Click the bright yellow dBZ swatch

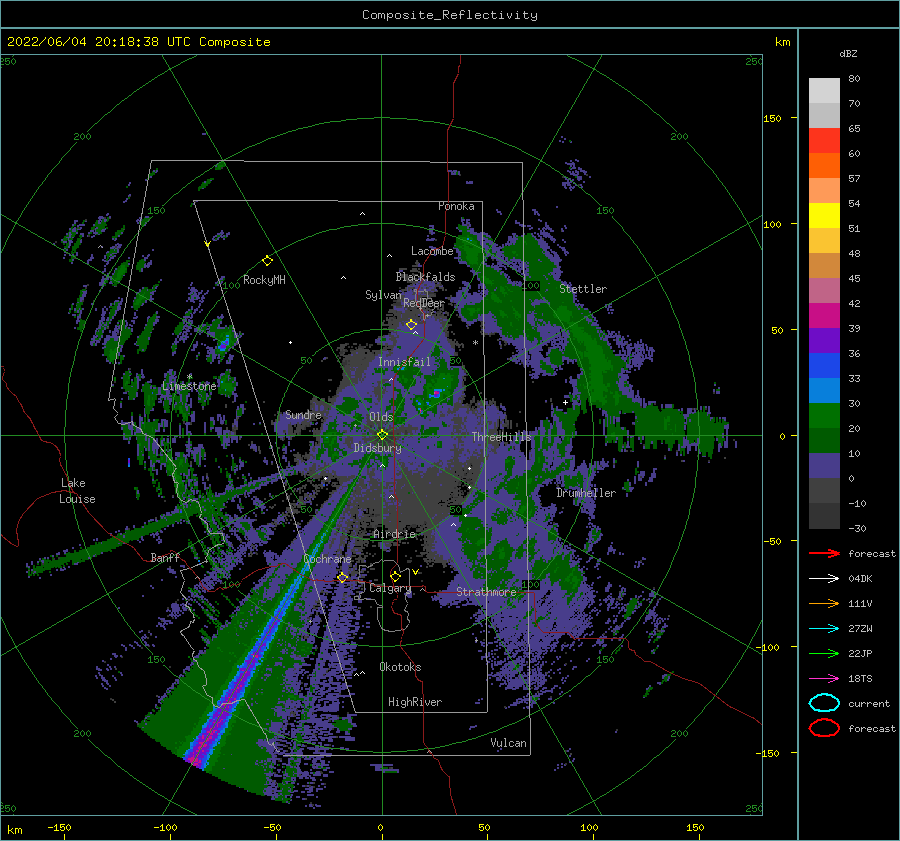coord(824,216)
